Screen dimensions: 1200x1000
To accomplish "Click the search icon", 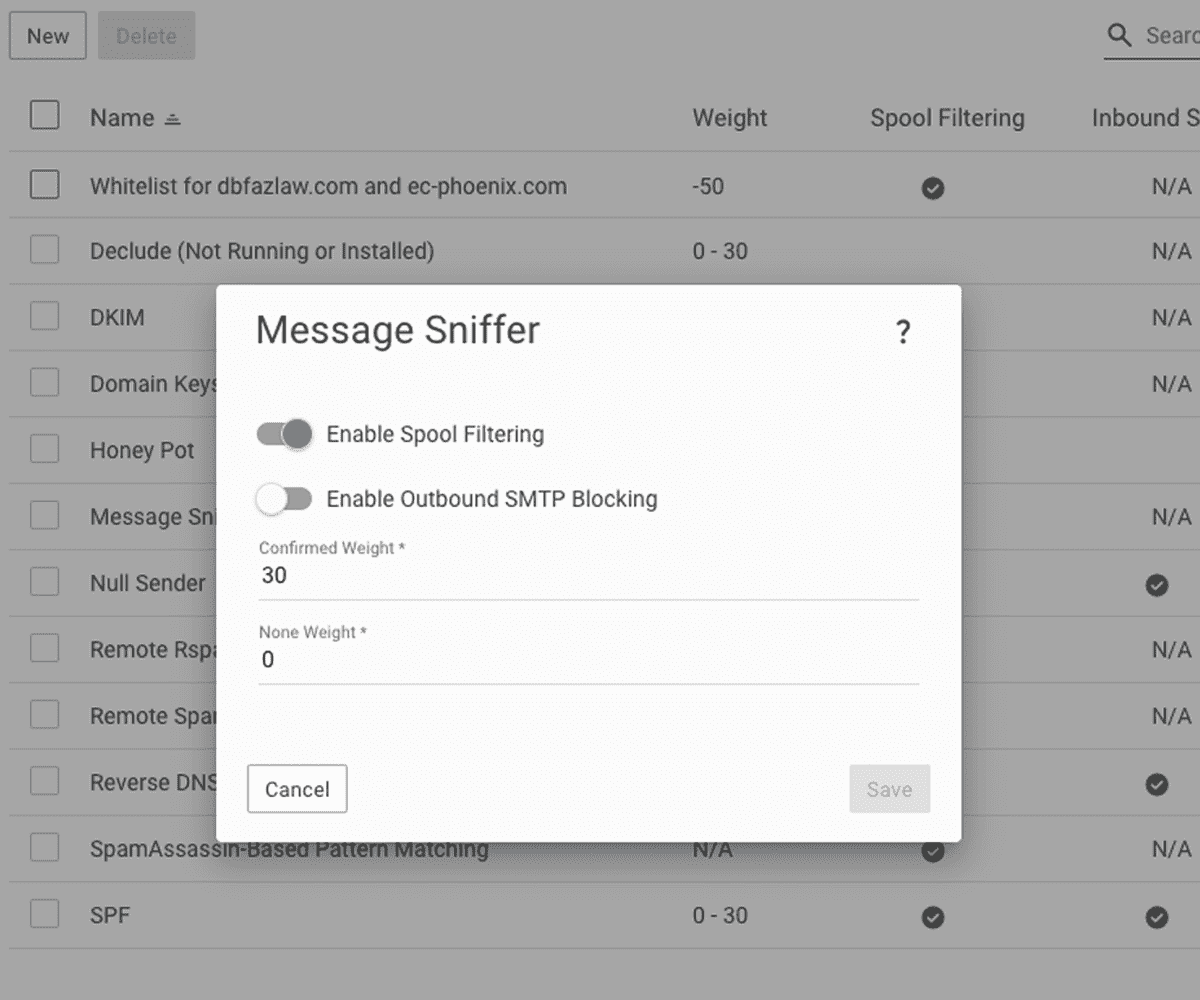I will point(1119,35).
